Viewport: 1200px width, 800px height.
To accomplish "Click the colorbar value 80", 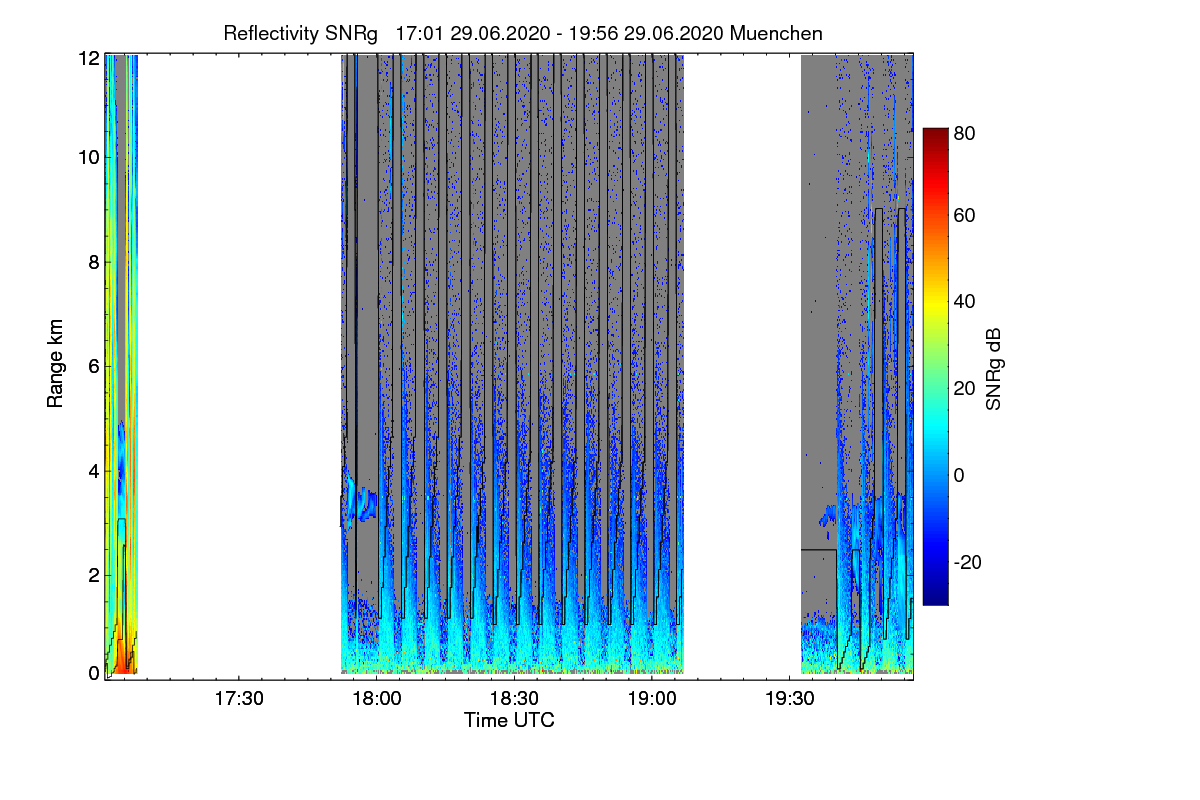I will [965, 132].
